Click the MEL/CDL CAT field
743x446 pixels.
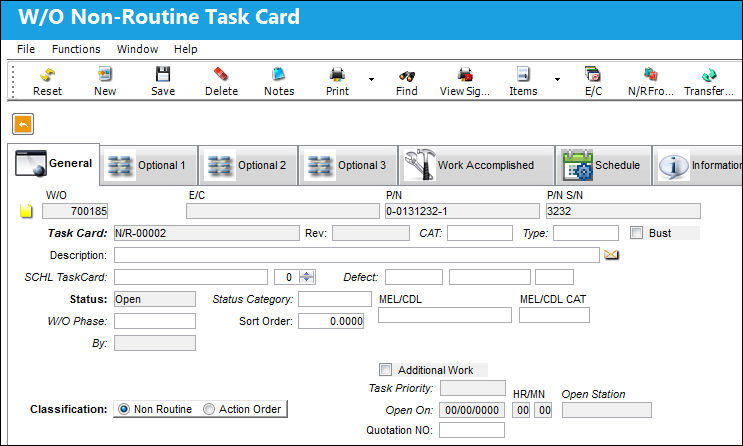(554, 315)
